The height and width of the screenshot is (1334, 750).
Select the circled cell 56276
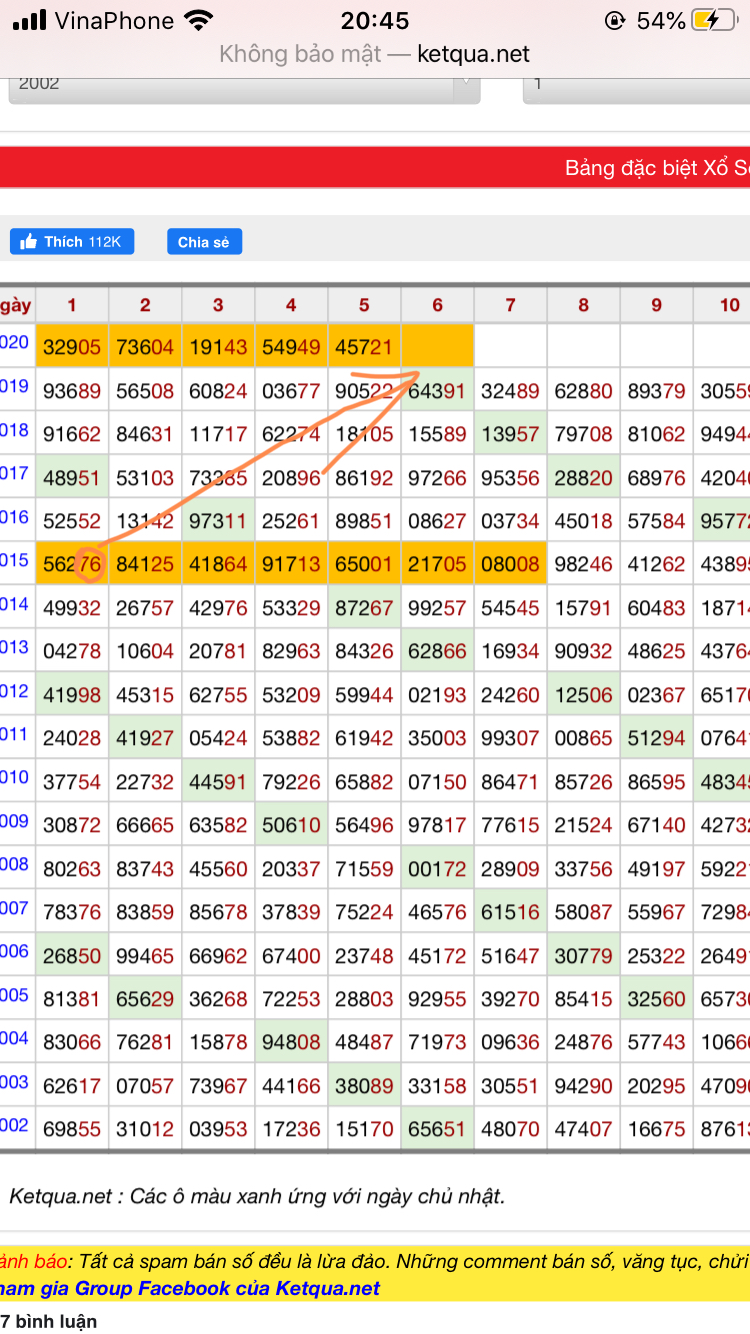71,564
